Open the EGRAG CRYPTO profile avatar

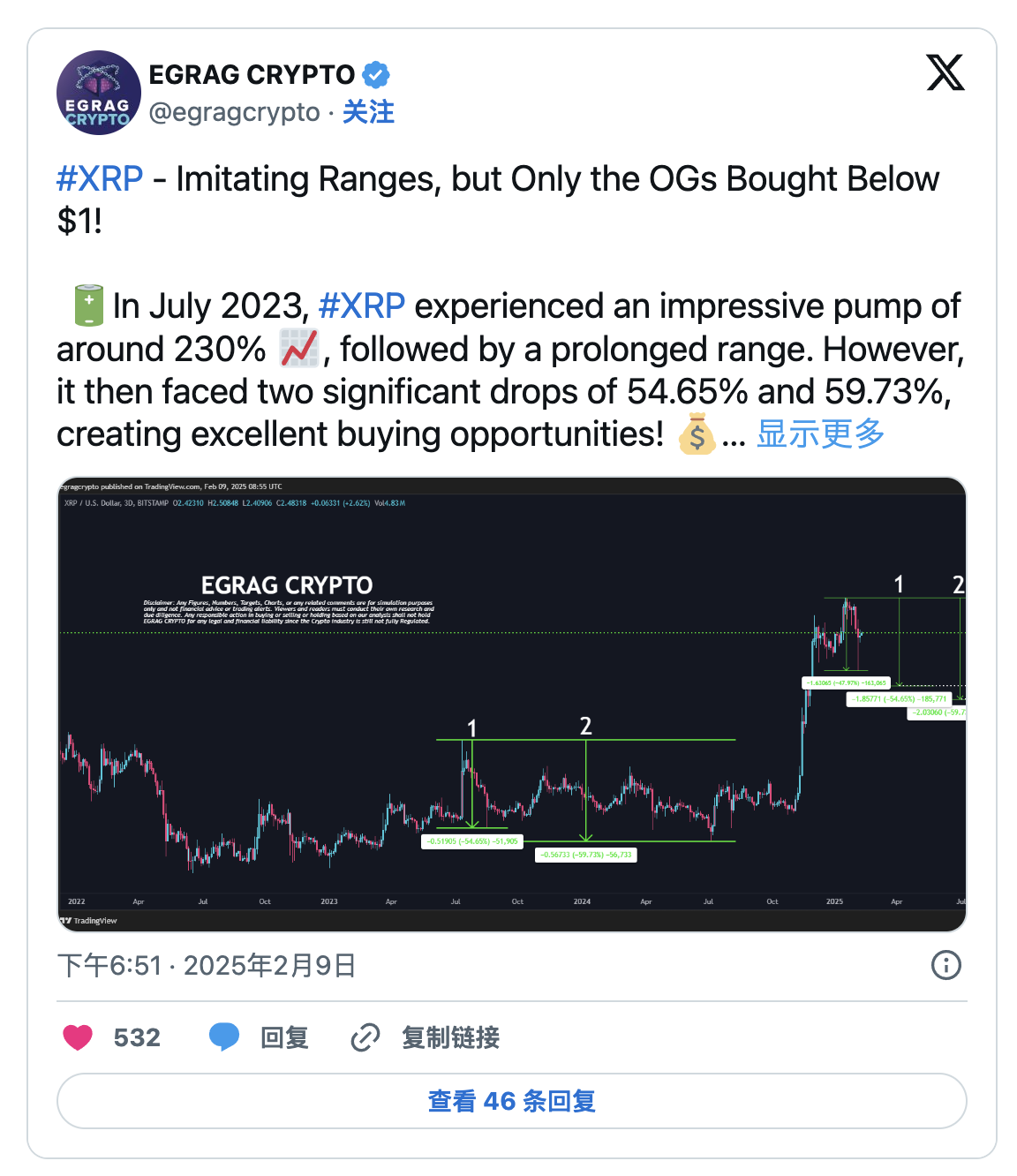(x=99, y=93)
